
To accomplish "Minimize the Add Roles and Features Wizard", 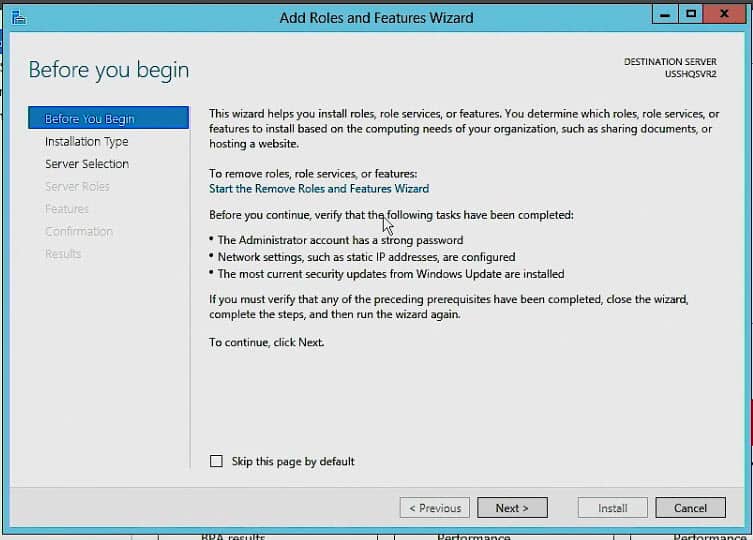I will click(x=665, y=14).
